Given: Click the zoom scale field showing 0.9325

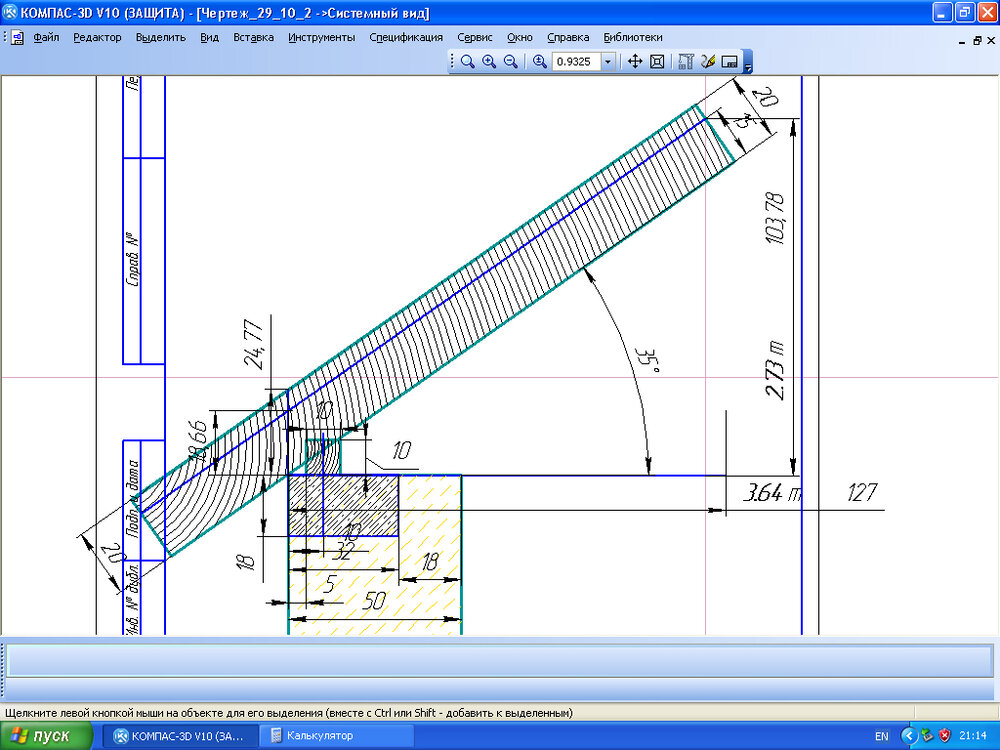Looking at the screenshot, I should click(574, 62).
